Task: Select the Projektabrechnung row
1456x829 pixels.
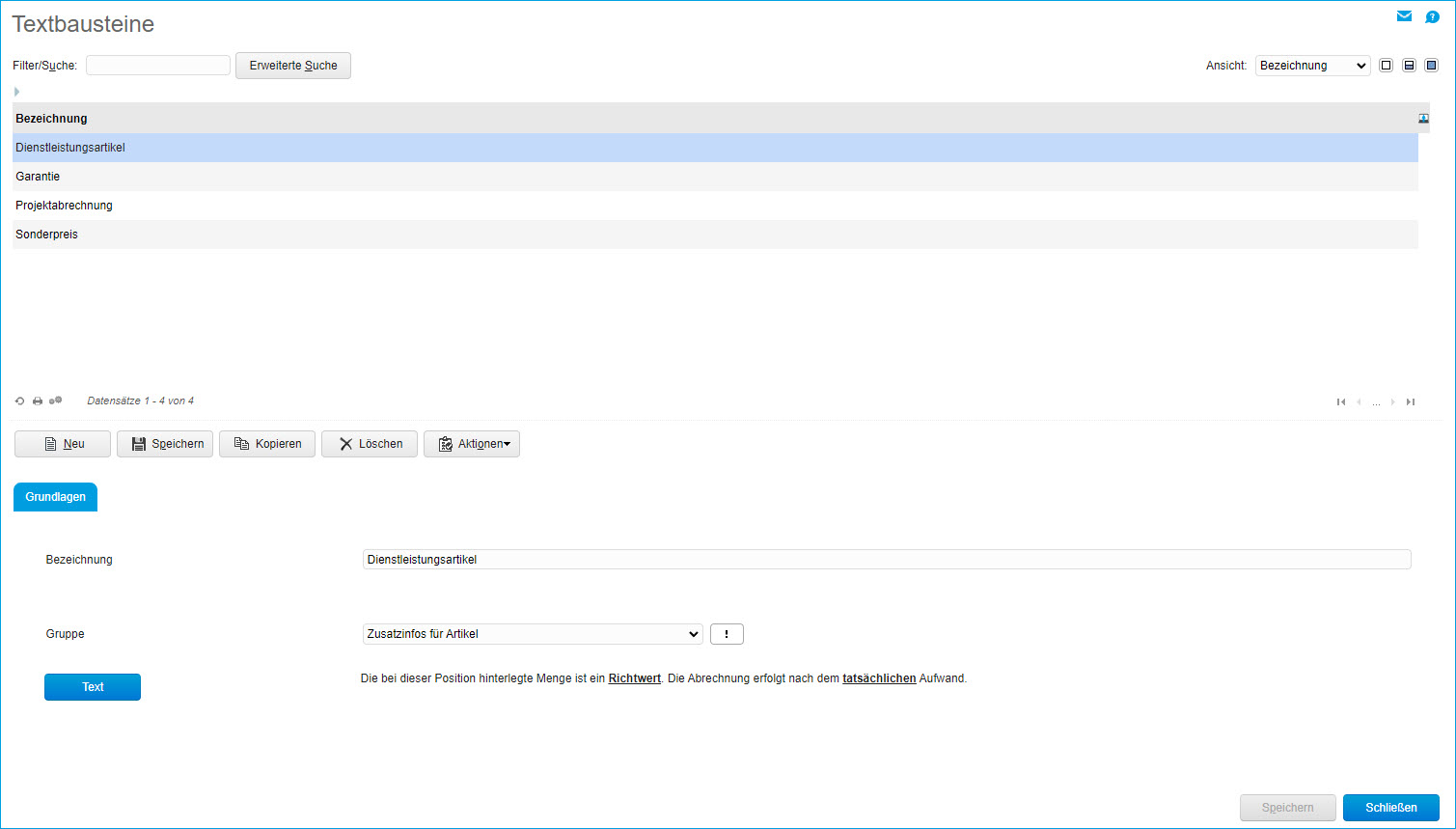Action: (x=715, y=206)
